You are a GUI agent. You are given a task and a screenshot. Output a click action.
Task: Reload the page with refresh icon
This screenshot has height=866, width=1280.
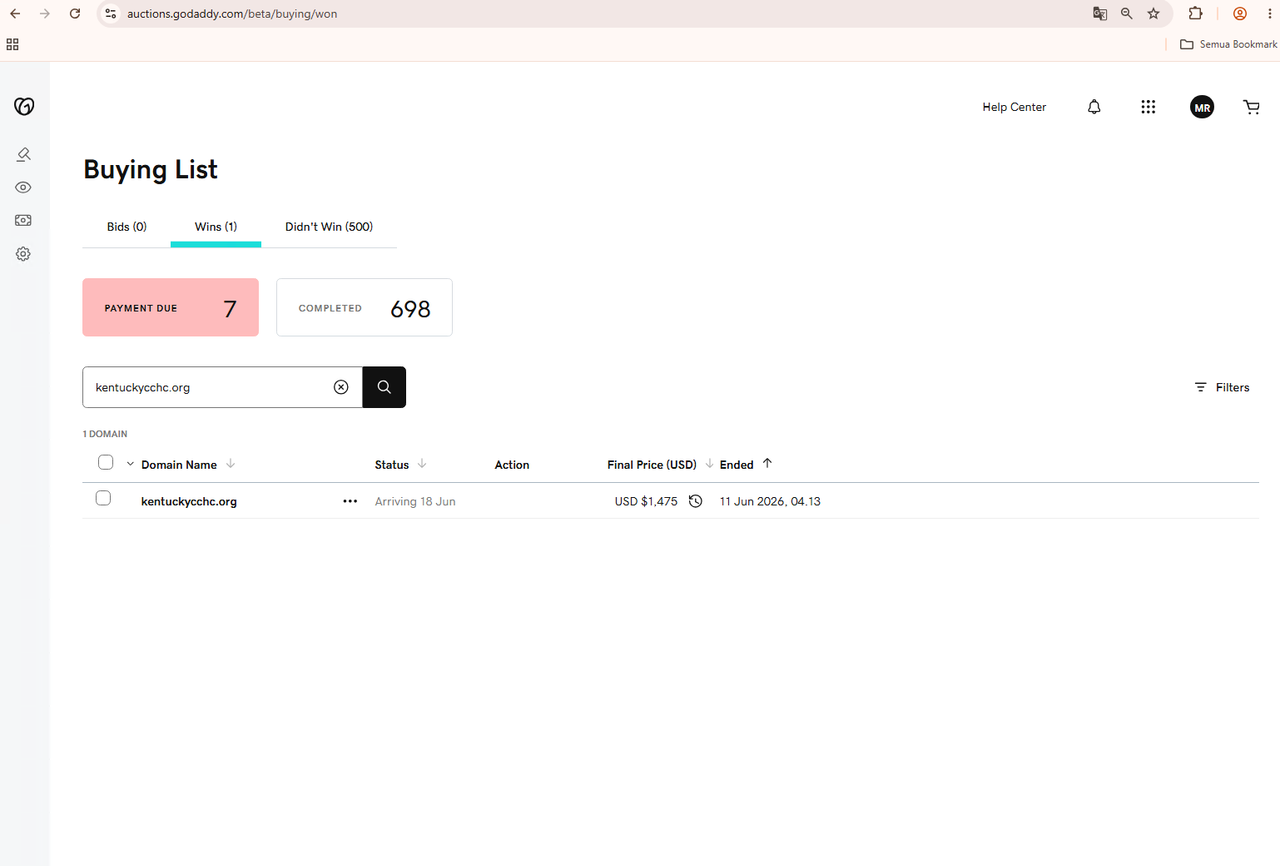pos(75,14)
